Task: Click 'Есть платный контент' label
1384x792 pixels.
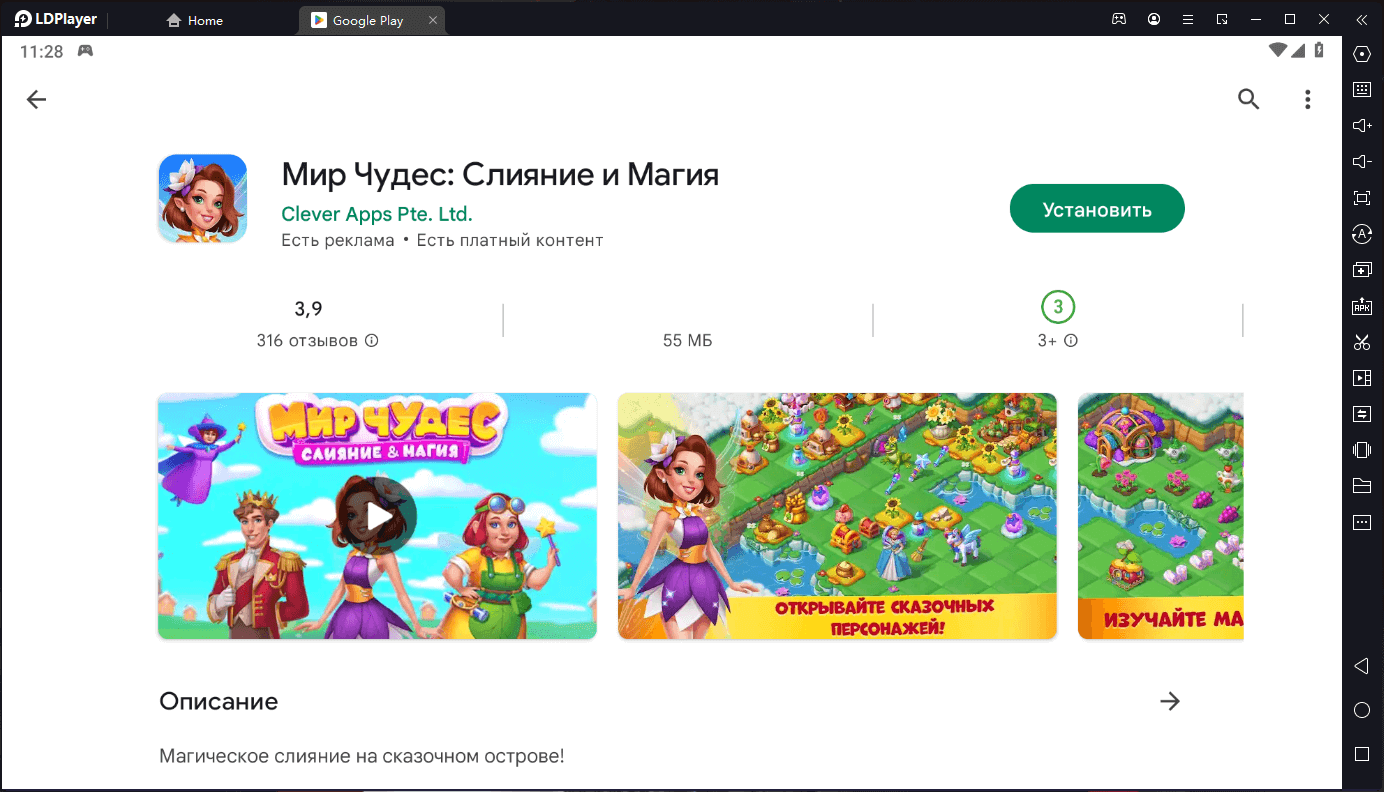Action: pyautogui.click(x=510, y=240)
